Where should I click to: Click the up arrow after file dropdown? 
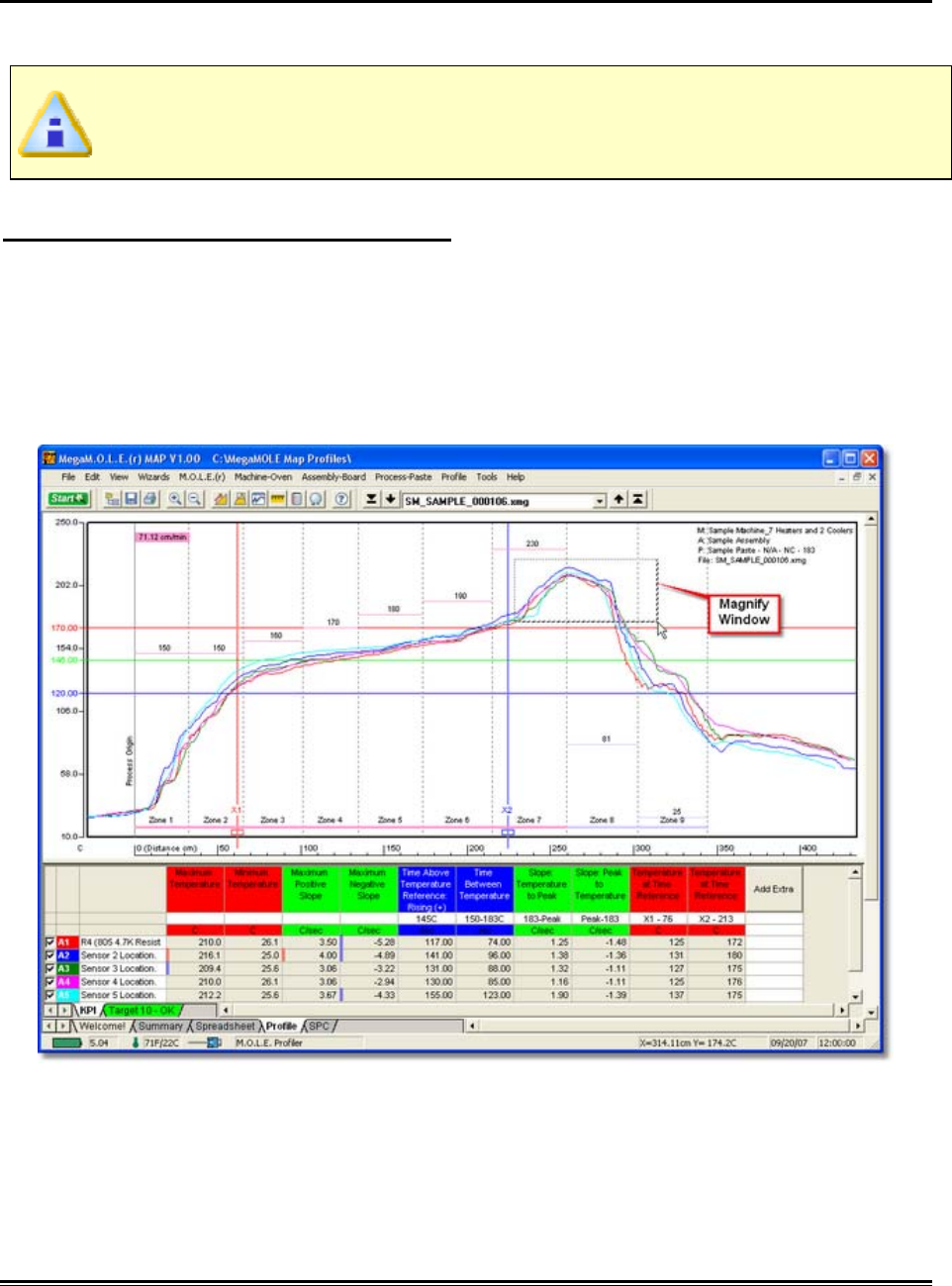tap(619, 500)
